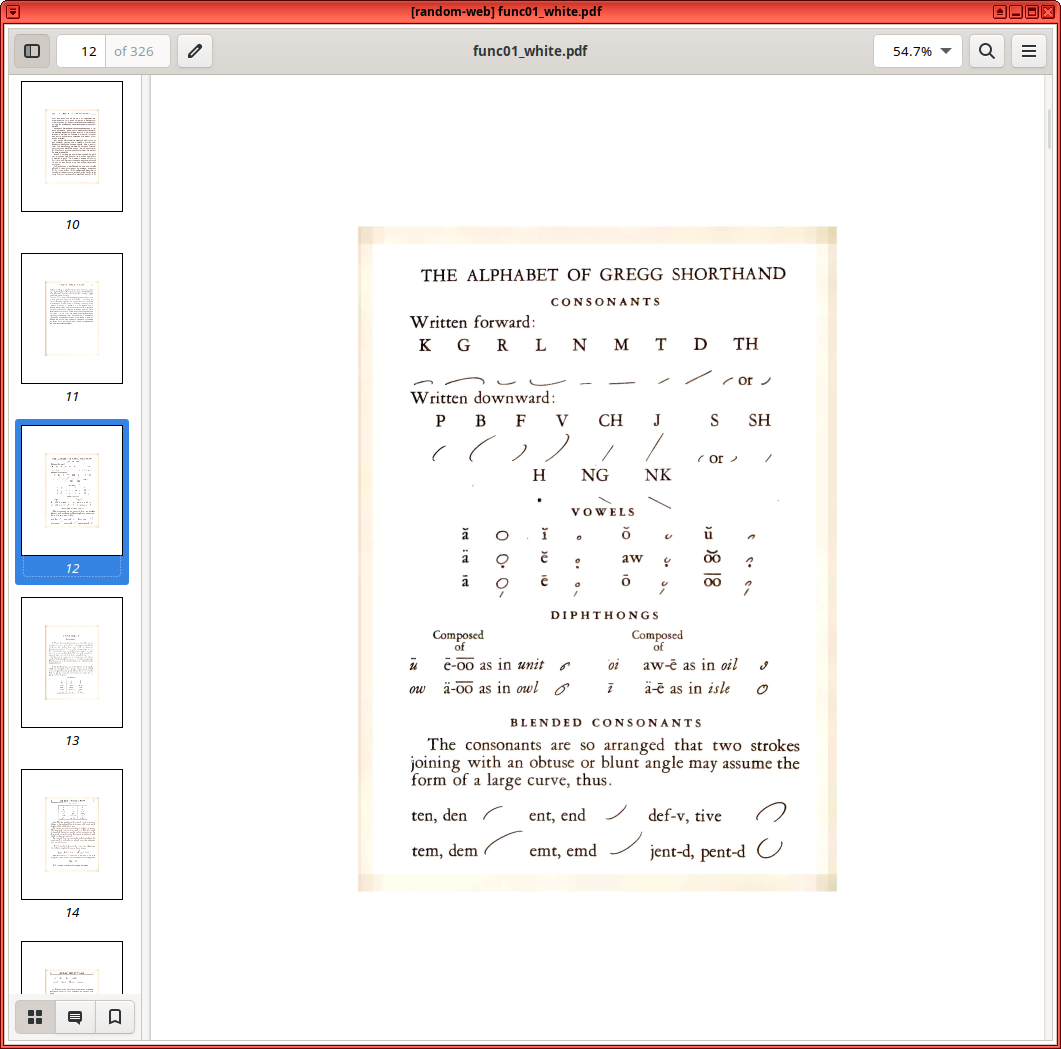
Task: Click the func01_white.pdf header title
Action: [x=530, y=51]
